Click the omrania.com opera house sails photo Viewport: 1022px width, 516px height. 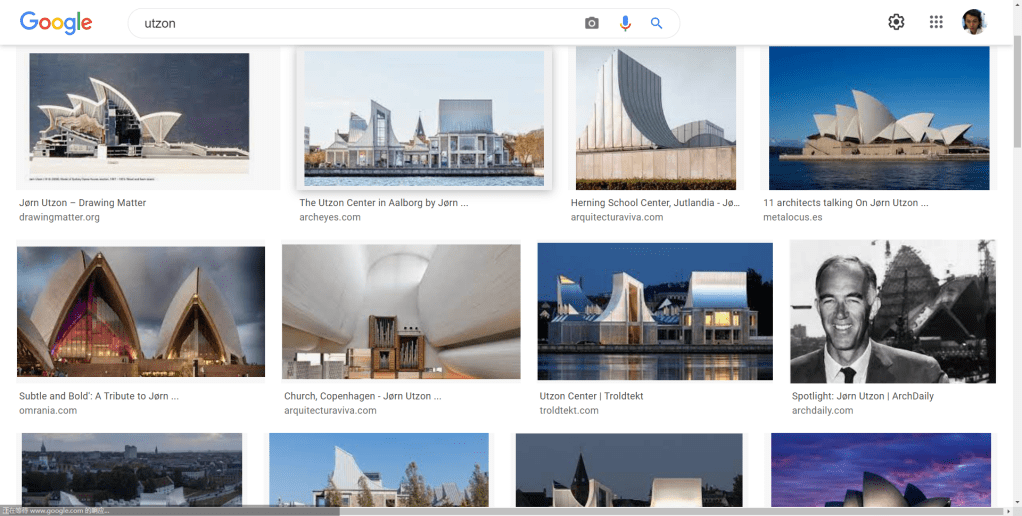[141, 311]
